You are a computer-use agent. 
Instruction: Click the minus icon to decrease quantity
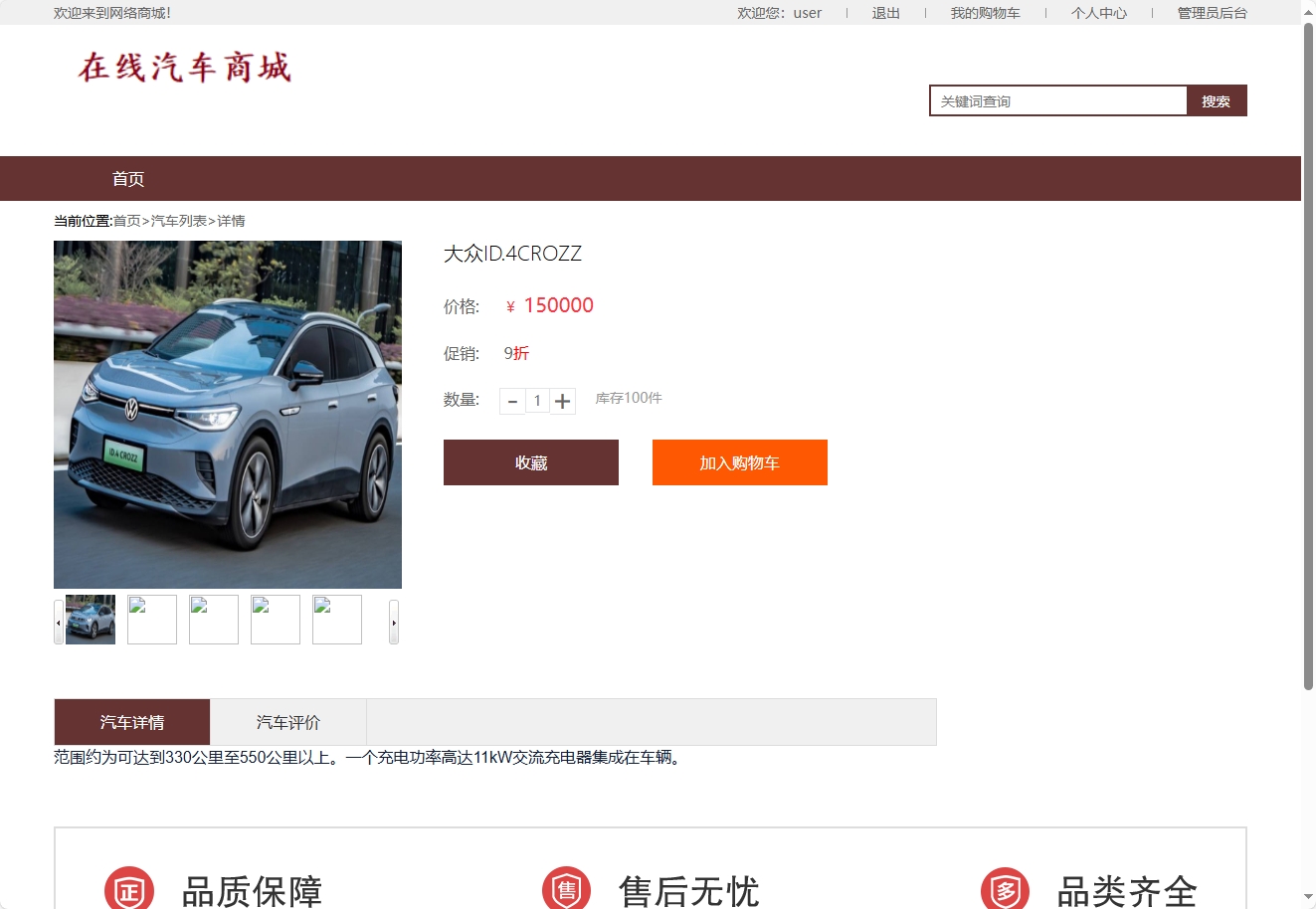point(512,401)
